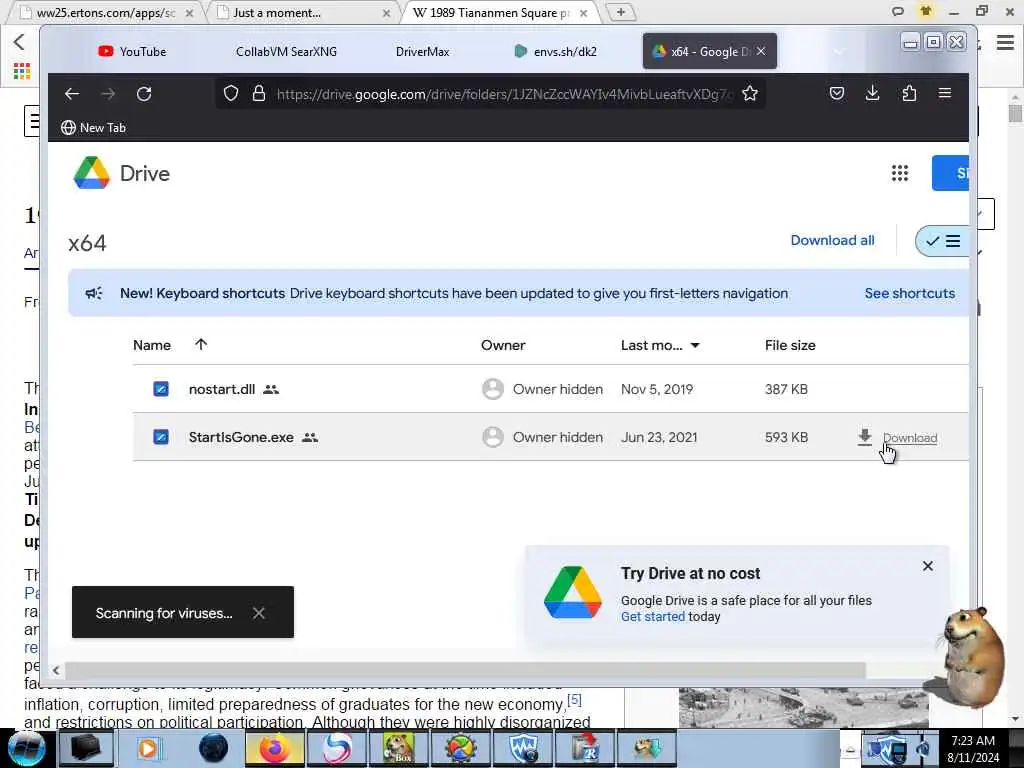Click the megaphone announcement icon
Image resolution: width=1024 pixels, height=768 pixels.
[x=94, y=293]
